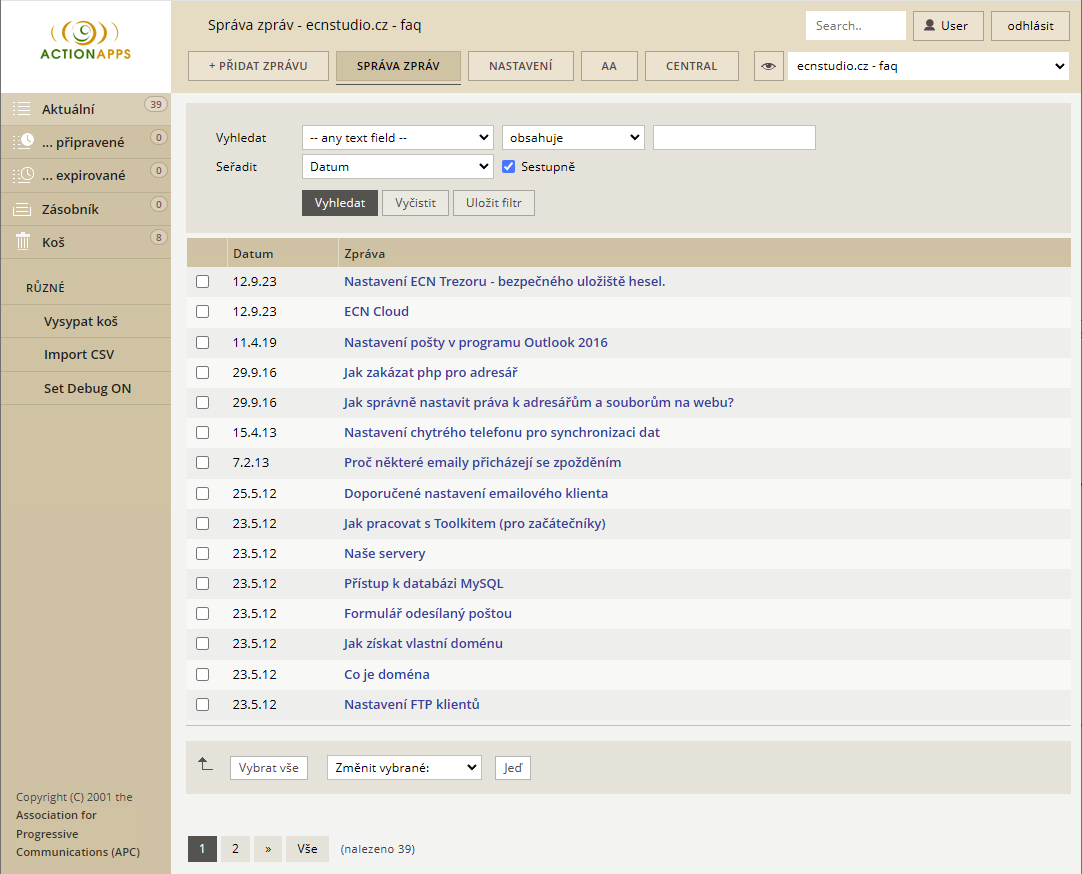Toggle the Sestupně checkbox

pyautogui.click(x=508, y=167)
